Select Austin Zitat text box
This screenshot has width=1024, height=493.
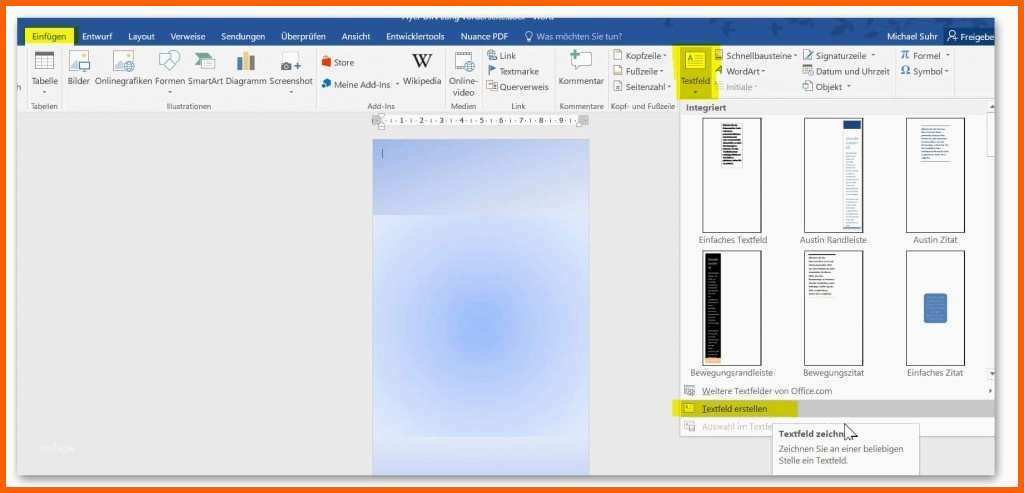[x=935, y=175]
